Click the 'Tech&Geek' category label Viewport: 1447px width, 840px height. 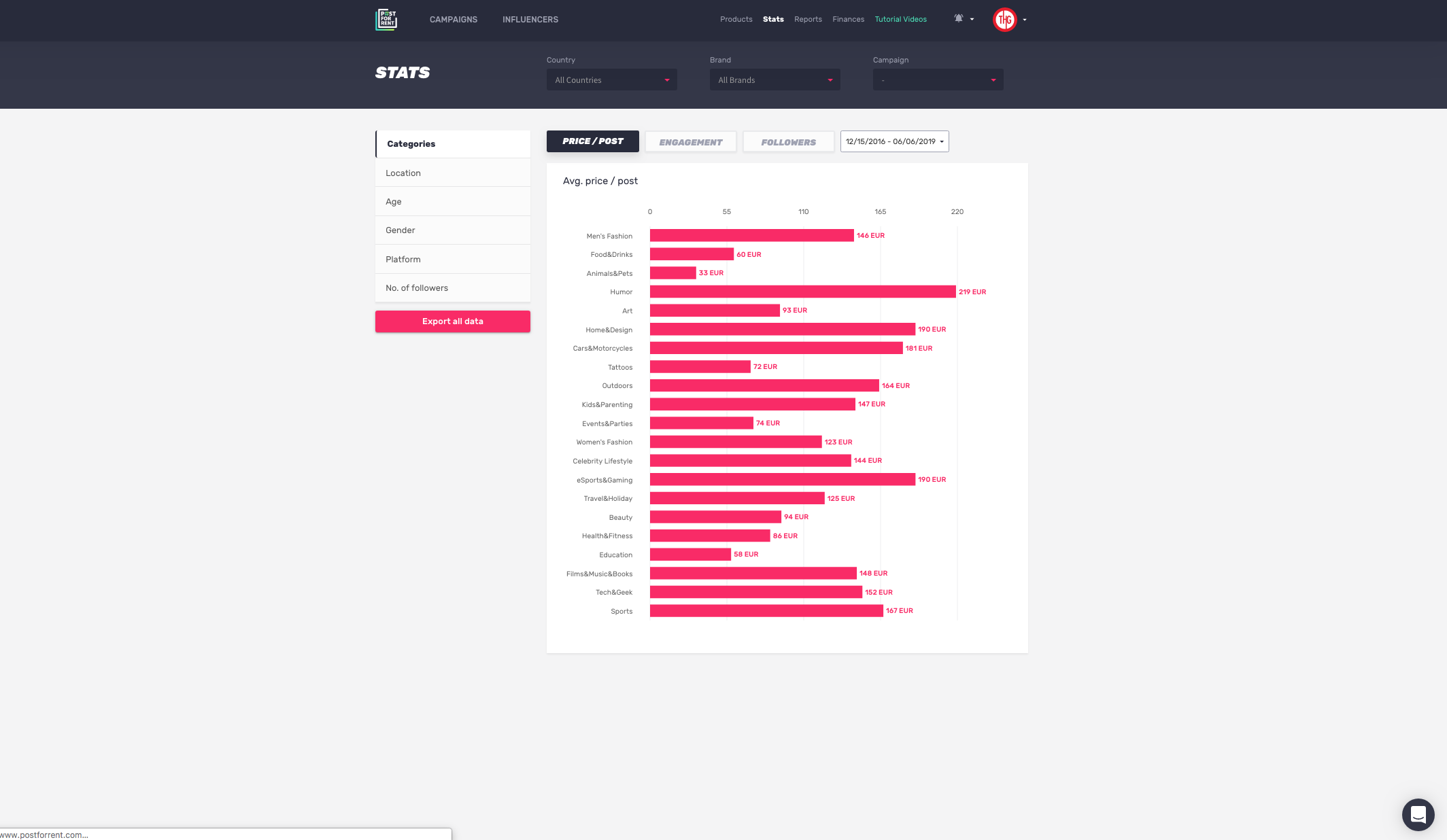614,593
